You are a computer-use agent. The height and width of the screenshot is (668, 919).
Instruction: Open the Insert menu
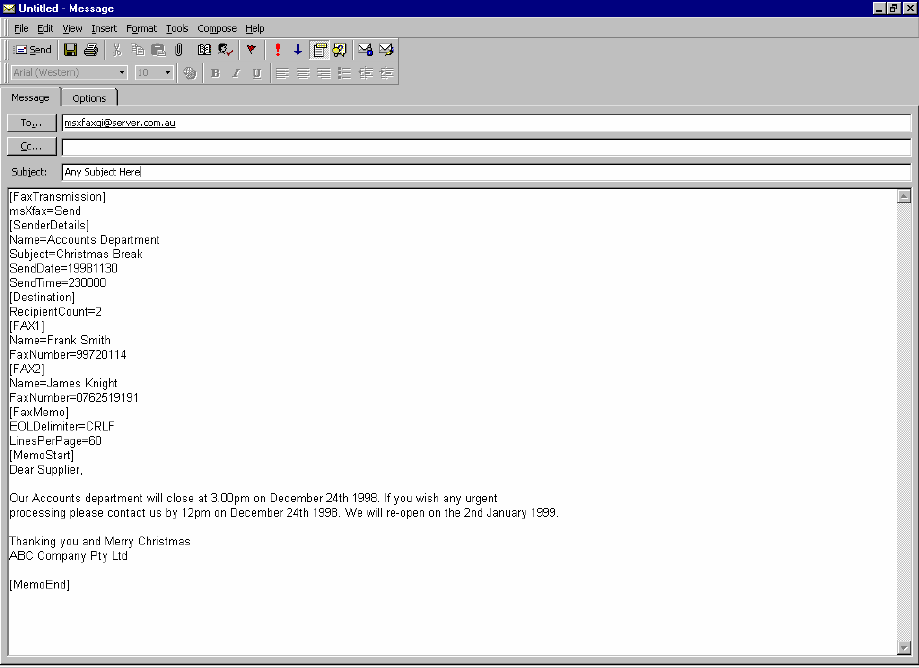[x=104, y=28]
